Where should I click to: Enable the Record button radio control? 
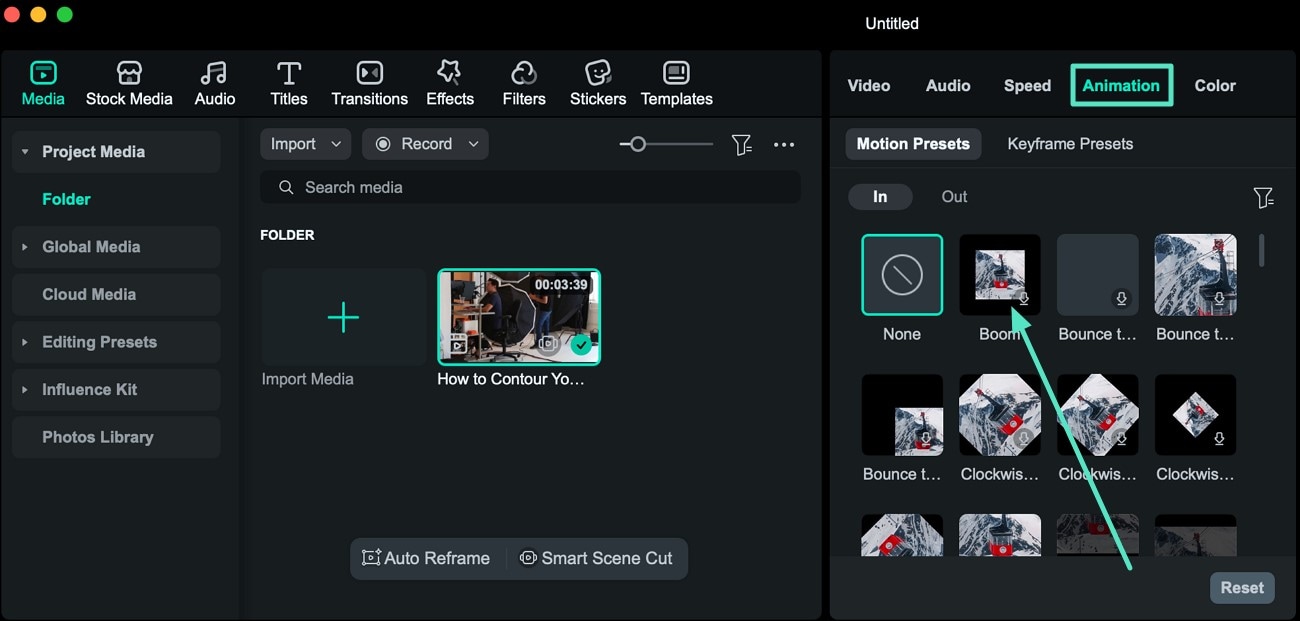[x=383, y=144]
